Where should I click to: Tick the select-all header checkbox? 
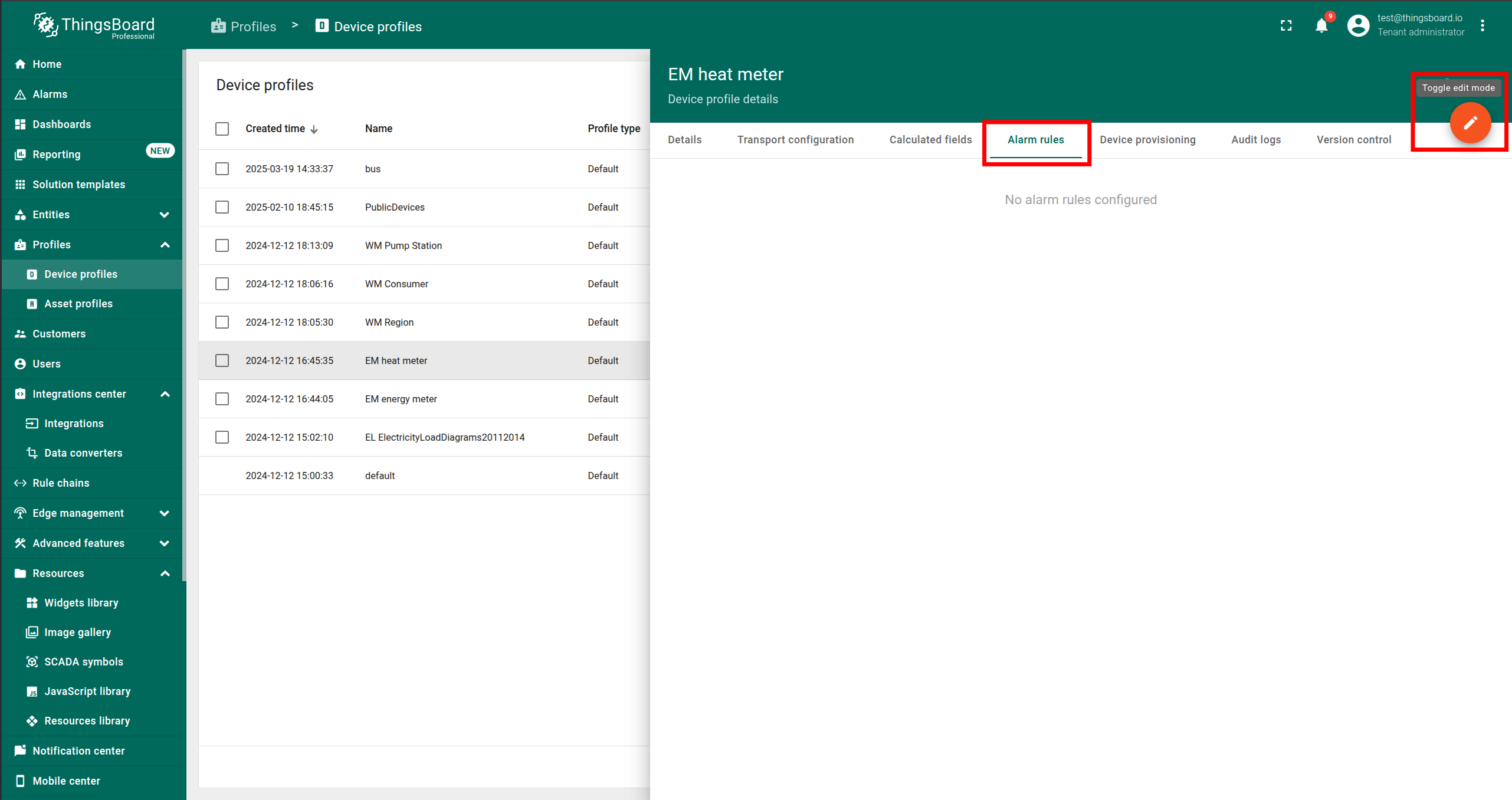222,129
